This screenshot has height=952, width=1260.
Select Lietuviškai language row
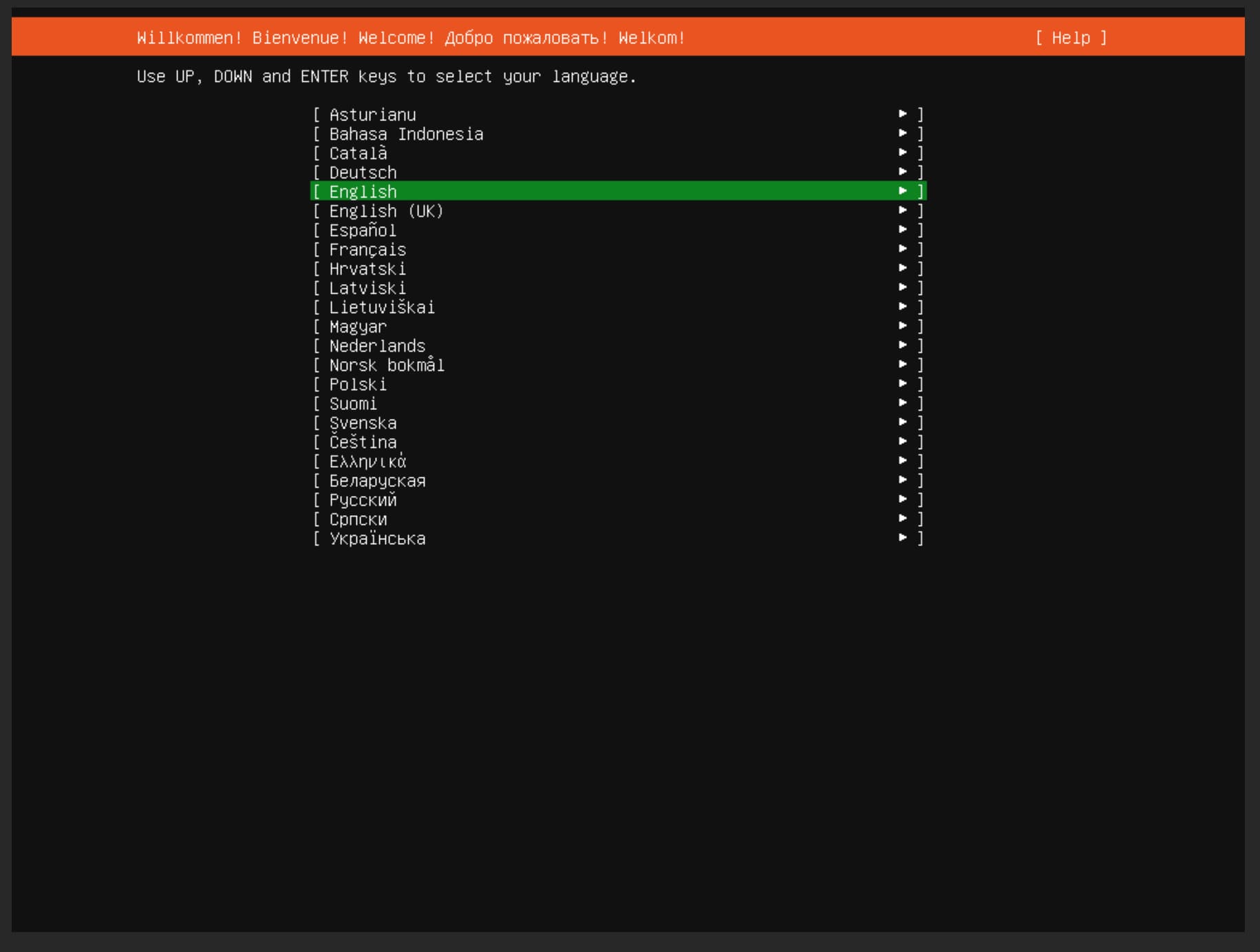pos(618,307)
